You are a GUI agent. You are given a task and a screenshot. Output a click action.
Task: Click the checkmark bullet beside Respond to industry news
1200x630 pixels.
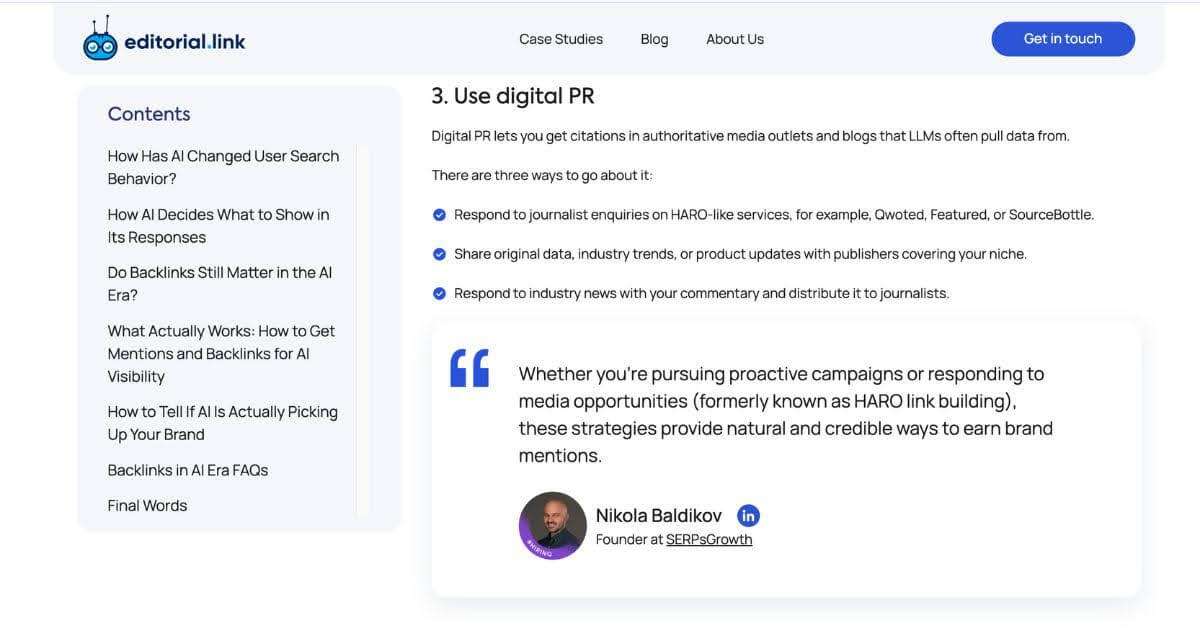click(x=439, y=293)
